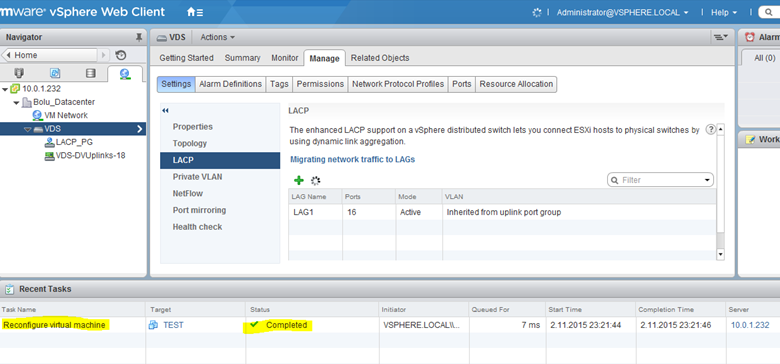The image size is (780, 364).
Task: Click the Recent Tasks panel icon
Action: tap(9, 289)
